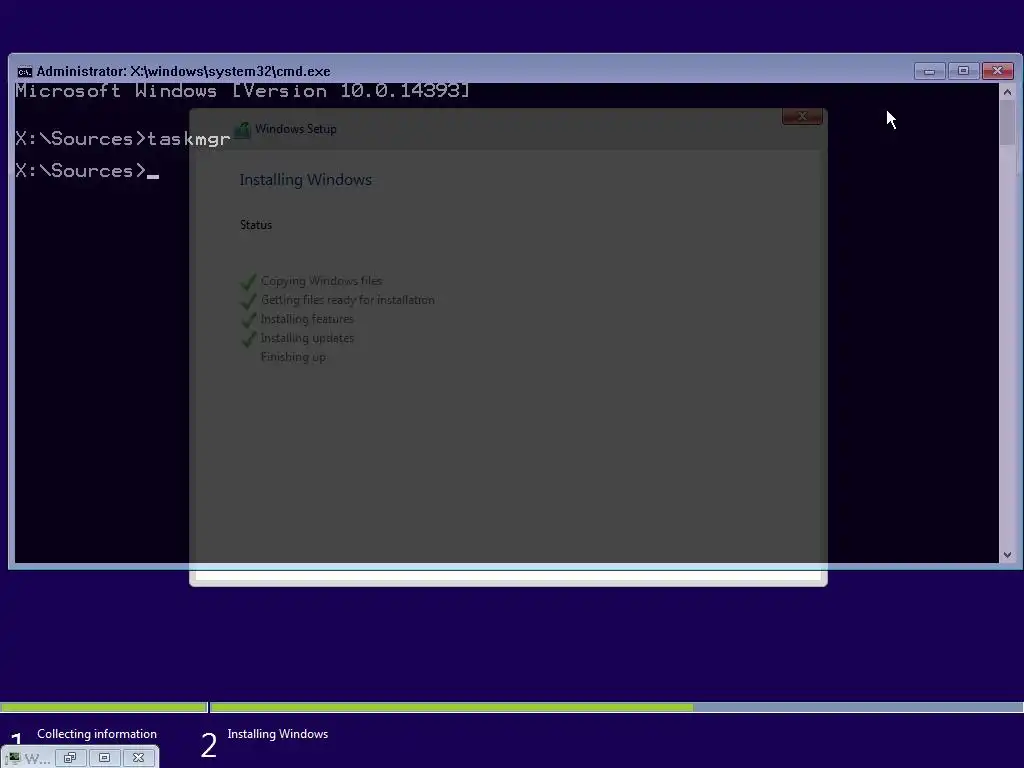The height and width of the screenshot is (768, 1024).
Task: Click the up arrow on the cmd scrollbar
Action: point(1007,92)
